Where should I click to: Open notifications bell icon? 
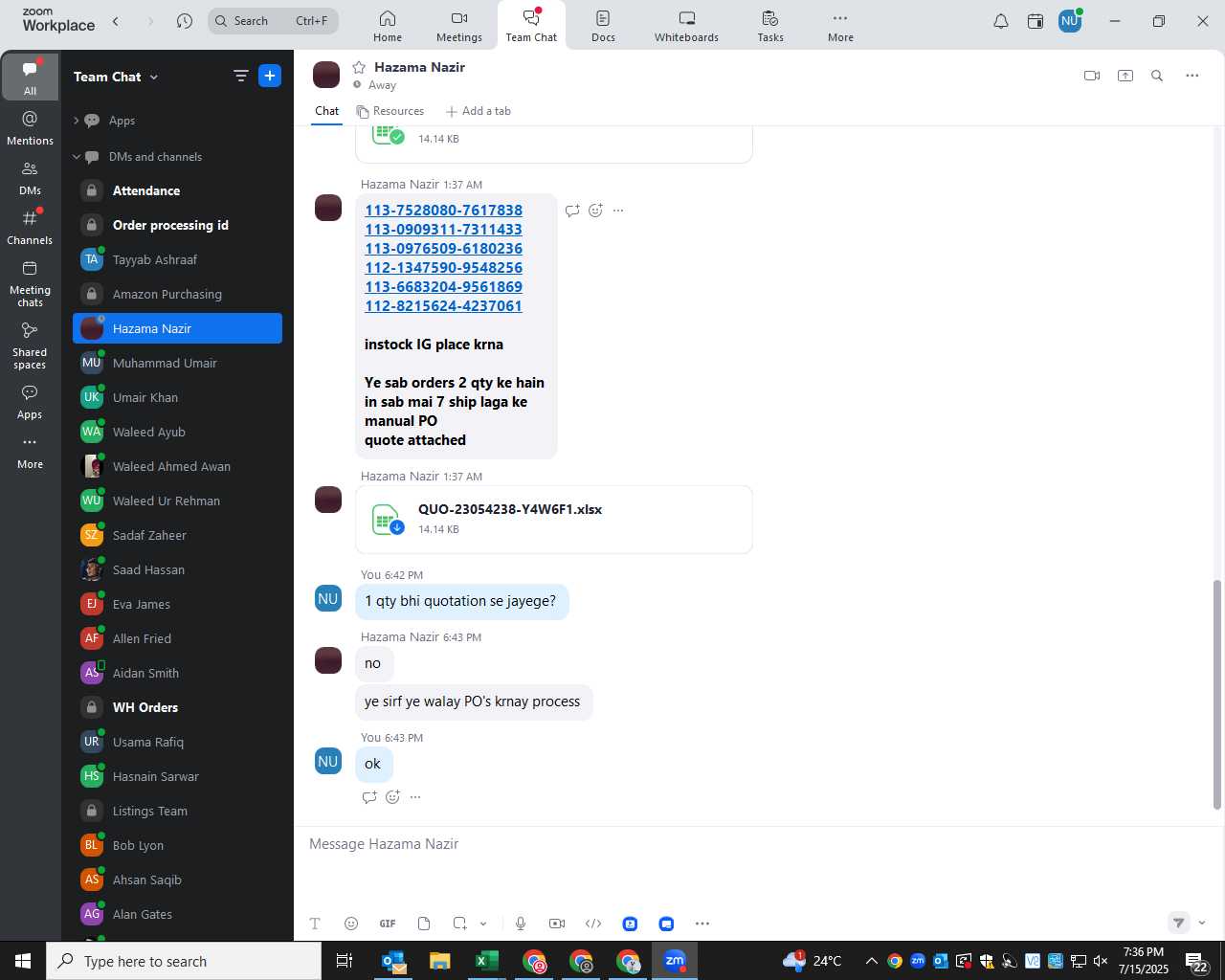[1001, 21]
